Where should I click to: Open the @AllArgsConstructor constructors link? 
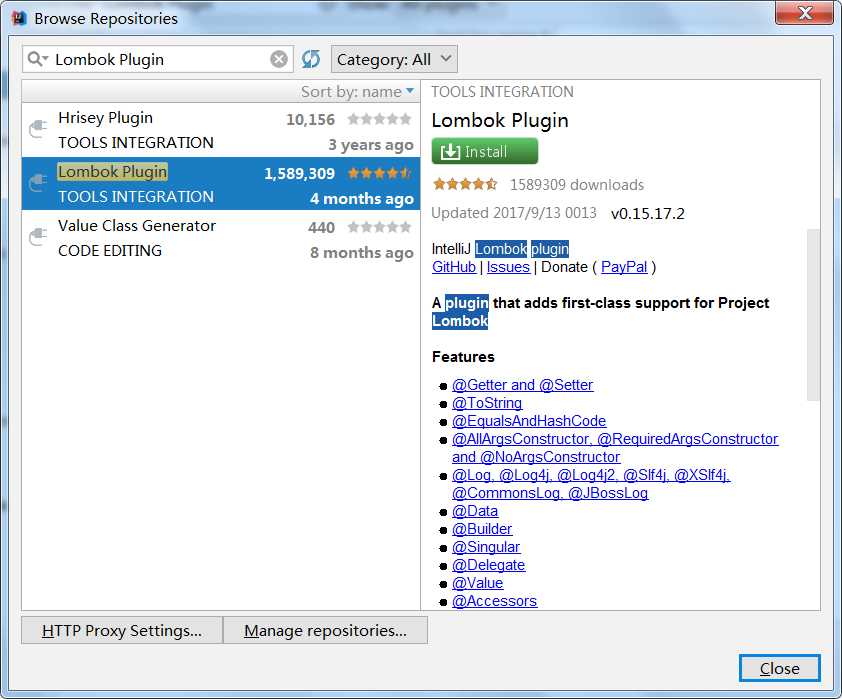coord(615,448)
